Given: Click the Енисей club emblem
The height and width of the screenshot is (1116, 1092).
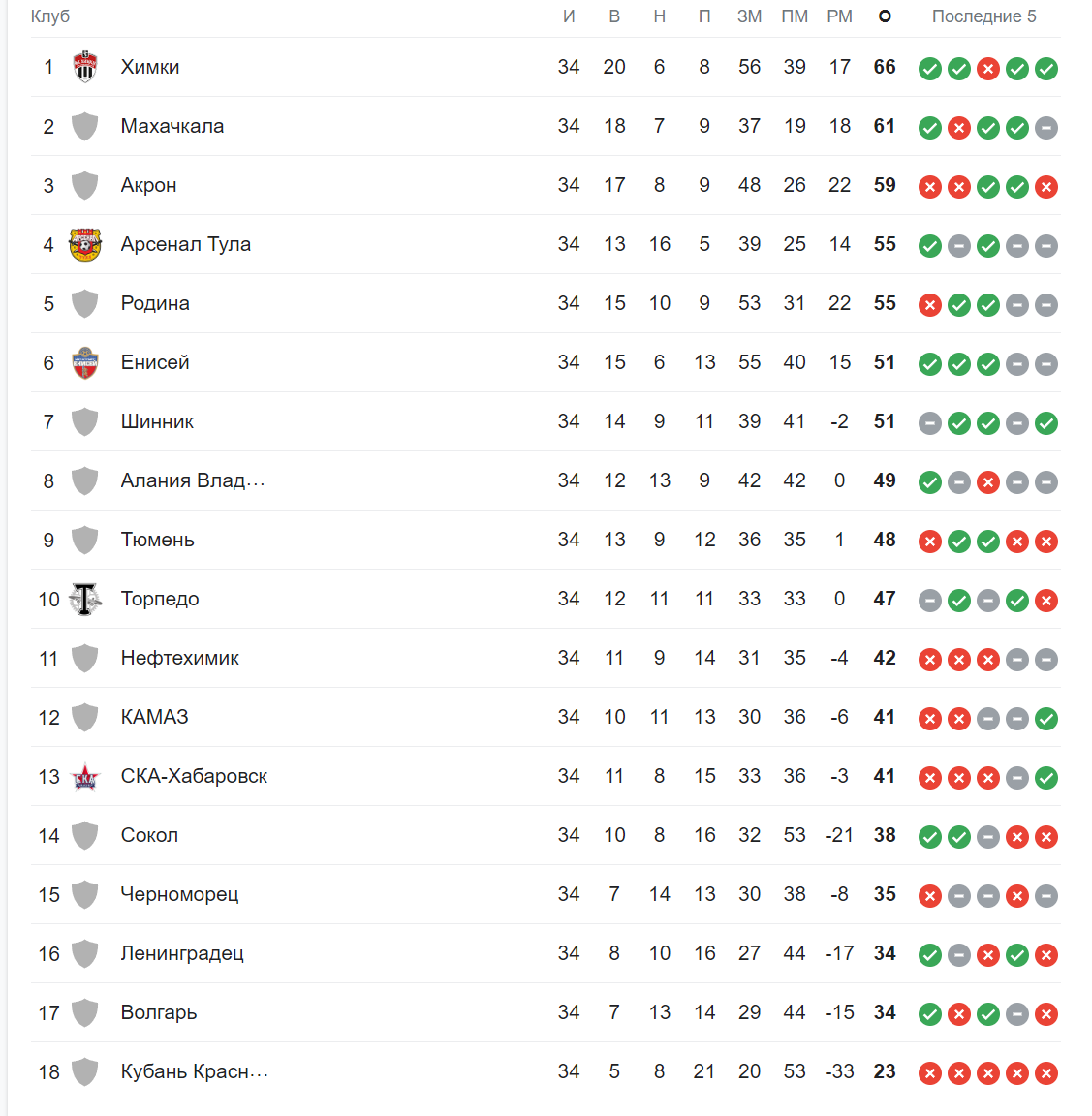Looking at the screenshot, I should 84,362.
